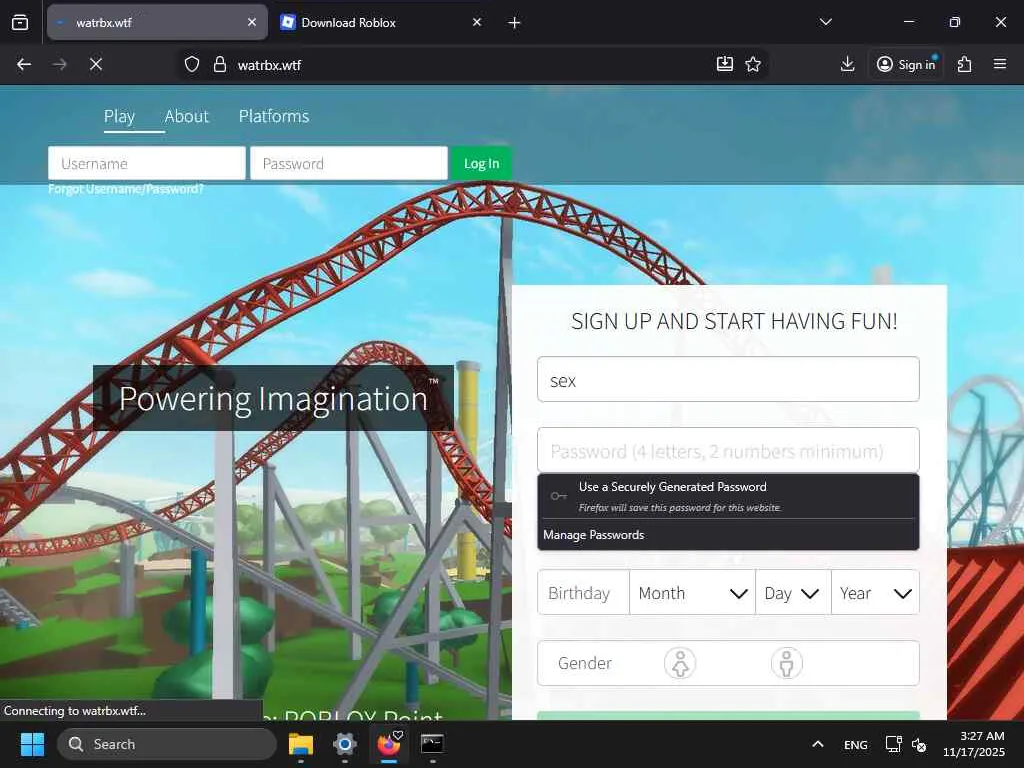Open the Settings gear taskbar app
The image size is (1024, 768).
point(345,744)
